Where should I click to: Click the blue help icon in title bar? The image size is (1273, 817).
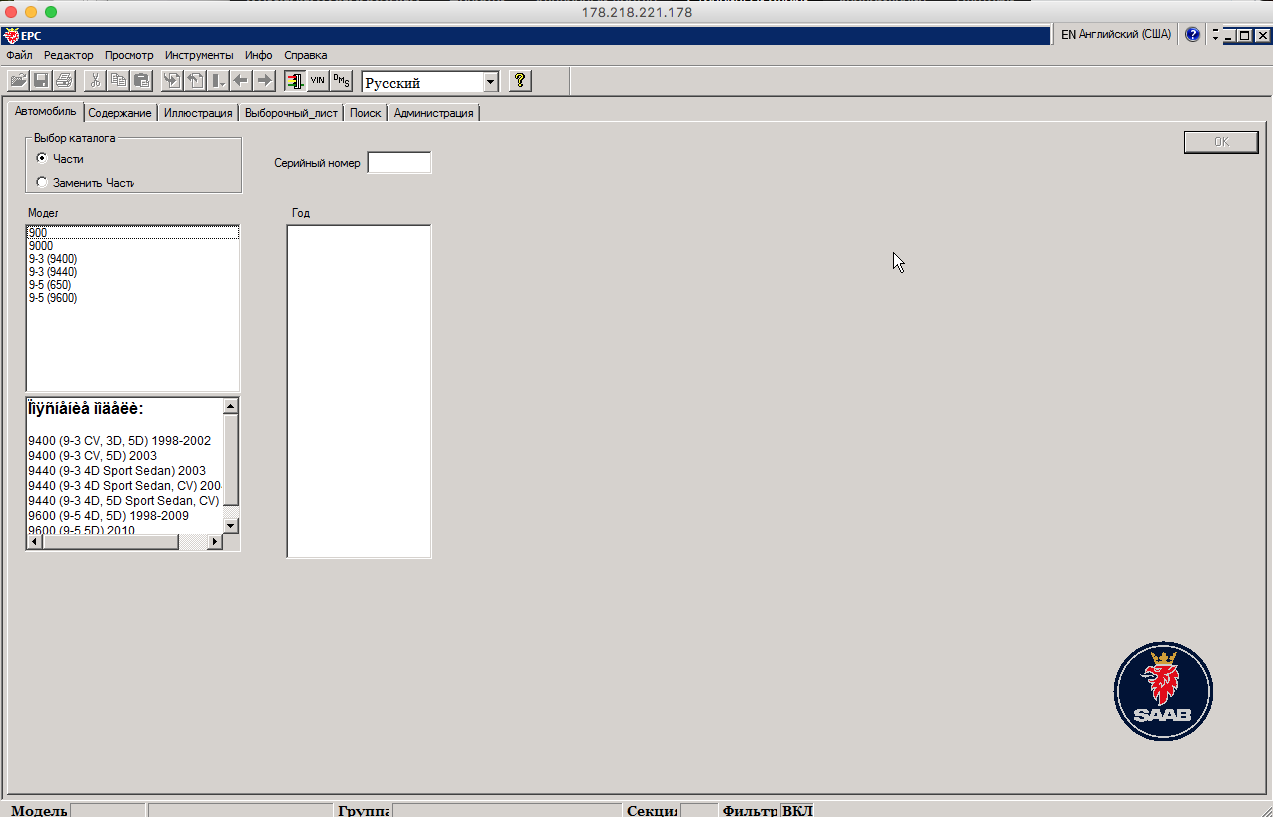[1192, 35]
